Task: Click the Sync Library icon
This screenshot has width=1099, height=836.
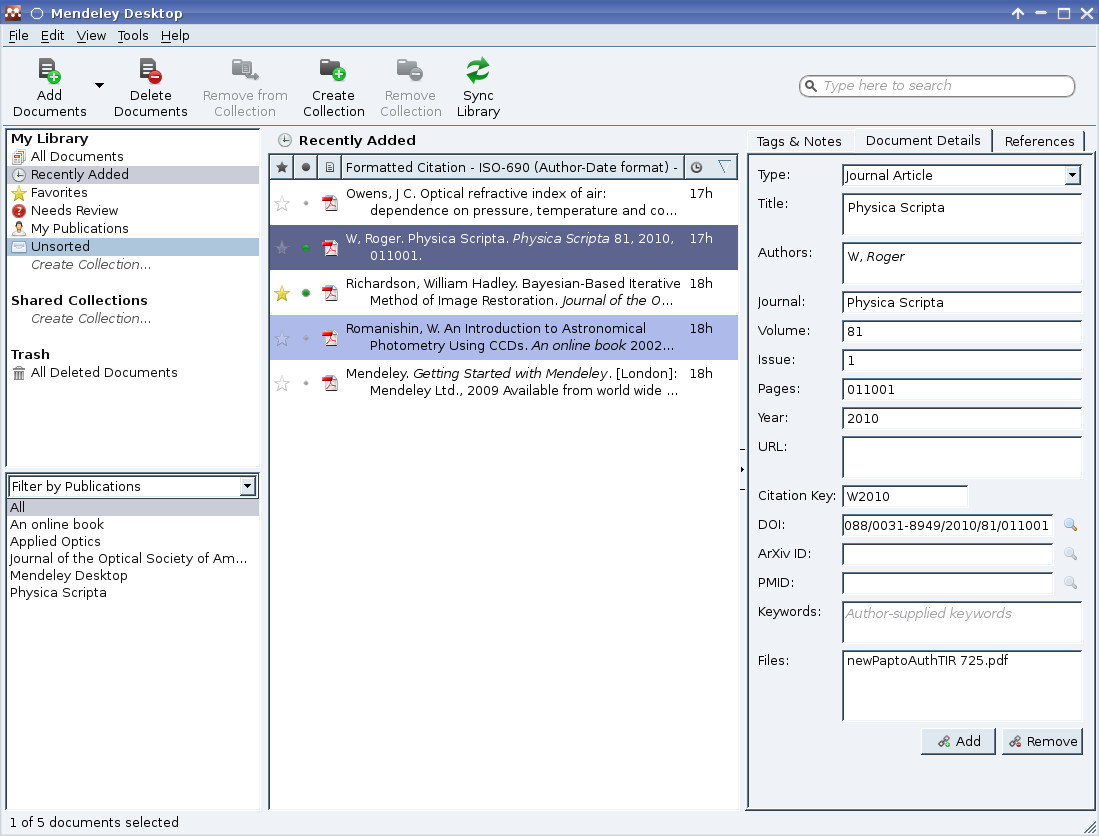Action: [478, 70]
